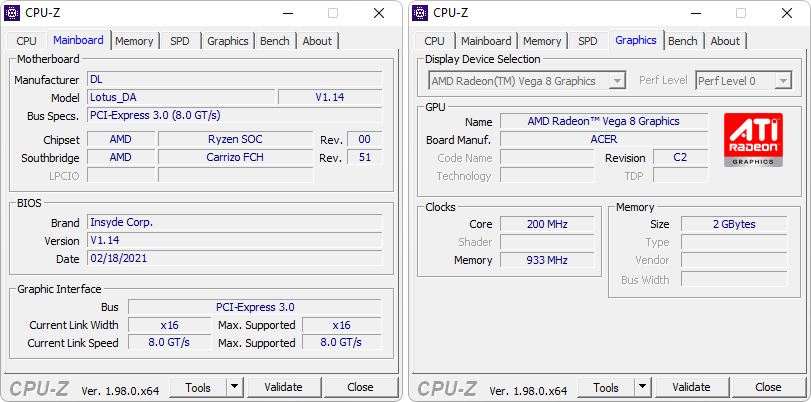Open Graphics tab in left window
The width and height of the screenshot is (811, 402).
coord(228,41)
